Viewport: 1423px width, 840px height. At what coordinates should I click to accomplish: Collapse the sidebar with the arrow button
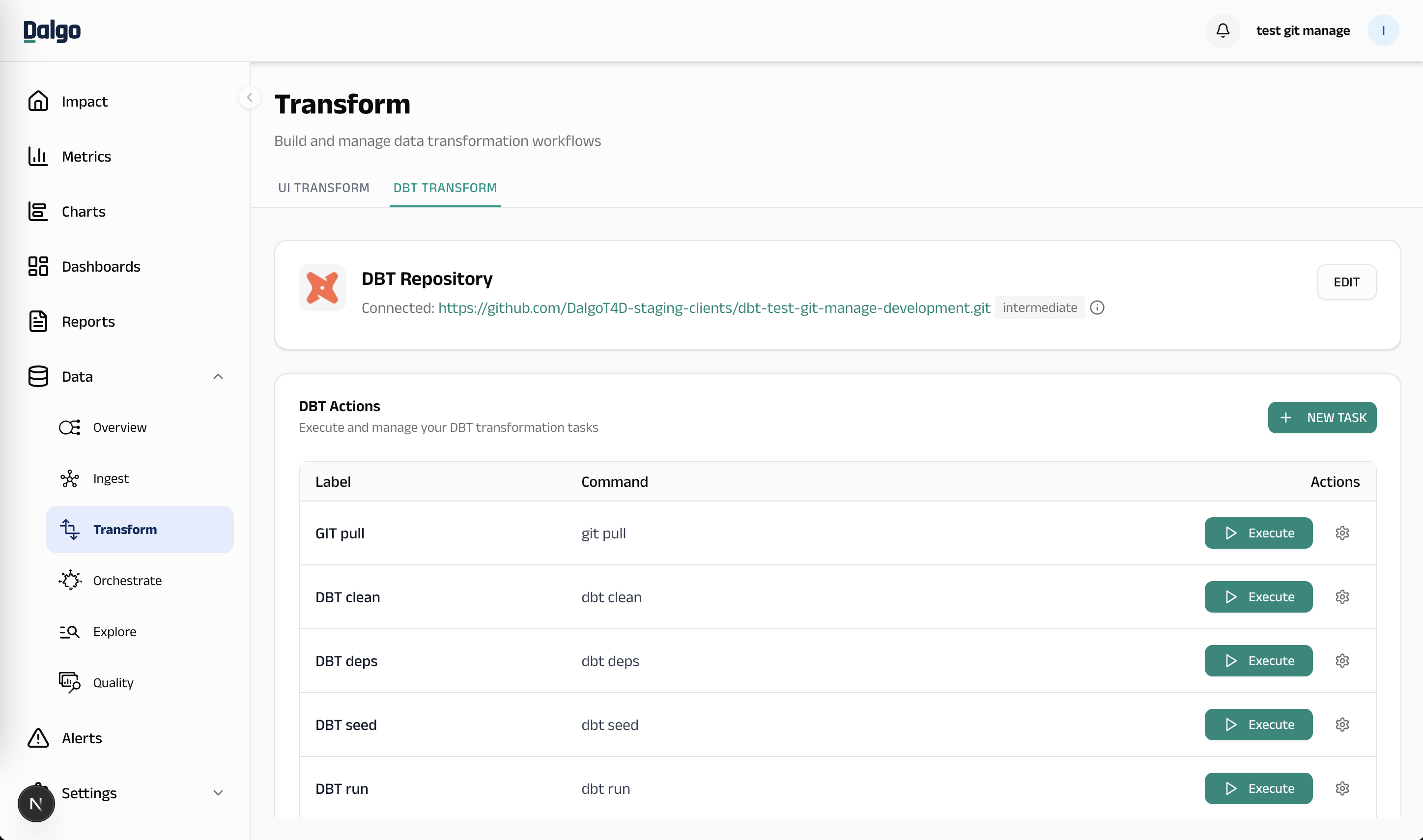250,97
